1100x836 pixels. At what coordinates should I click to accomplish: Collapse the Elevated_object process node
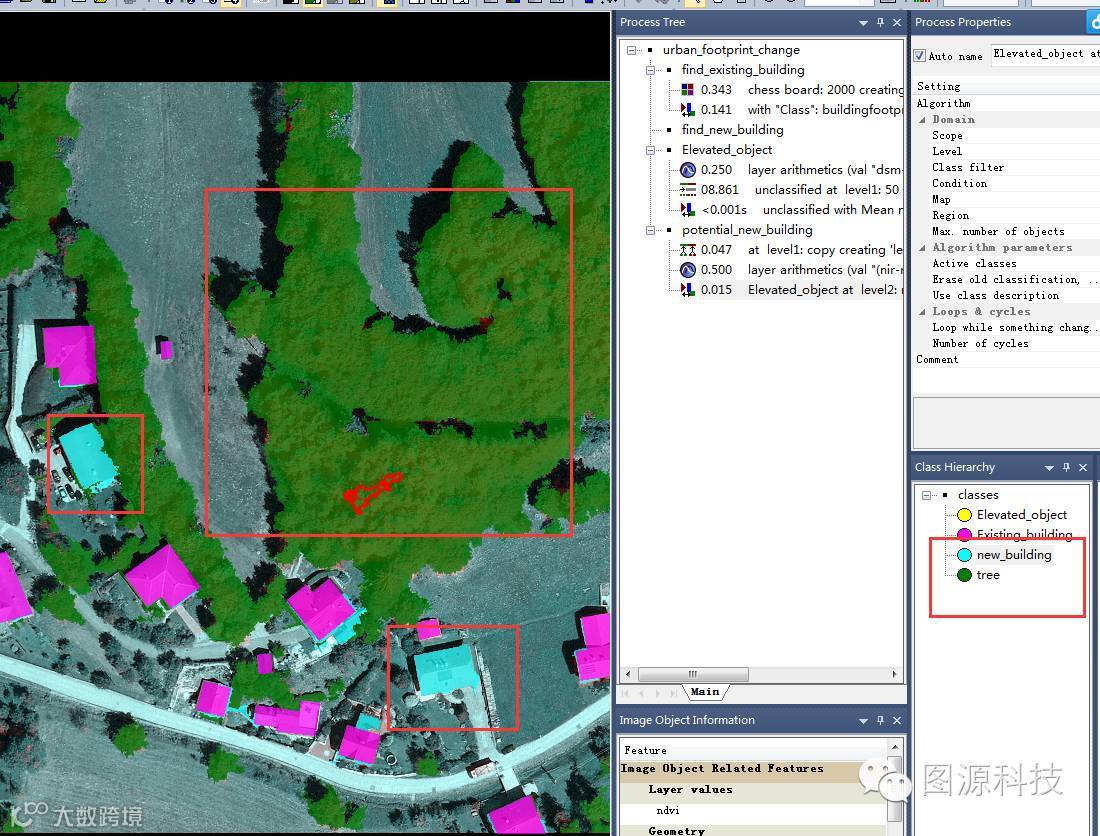(x=650, y=150)
